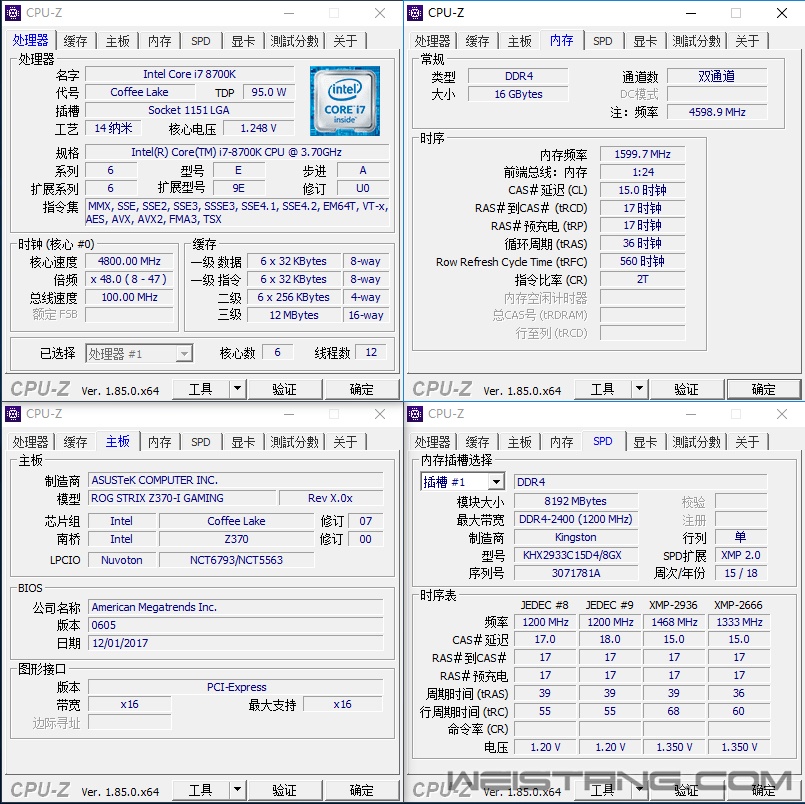Open the 处理器 #1 selection dropdown
Image resolution: width=805 pixels, height=804 pixels.
[139, 353]
